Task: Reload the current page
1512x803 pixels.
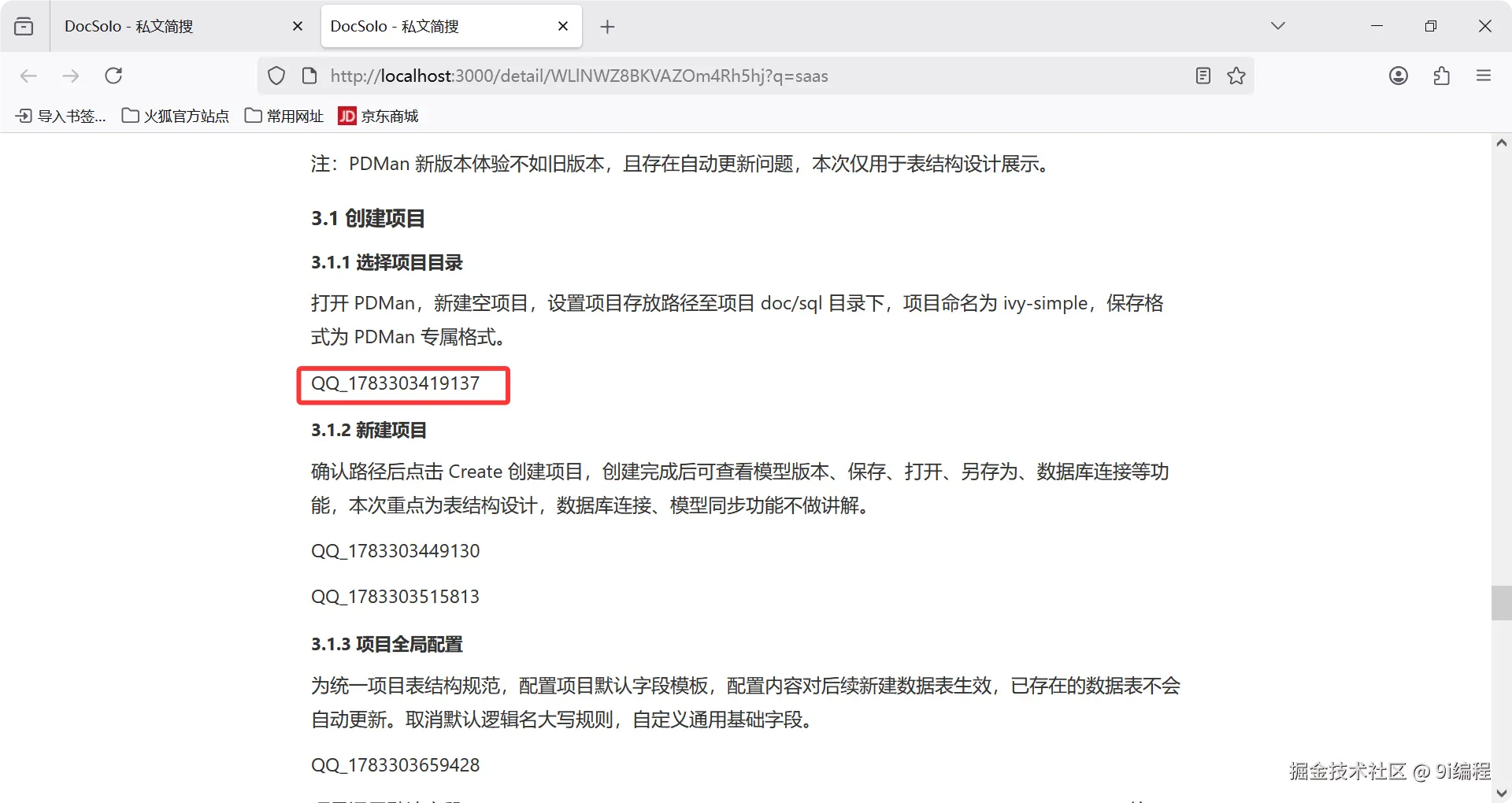Action: [x=113, y=76]
